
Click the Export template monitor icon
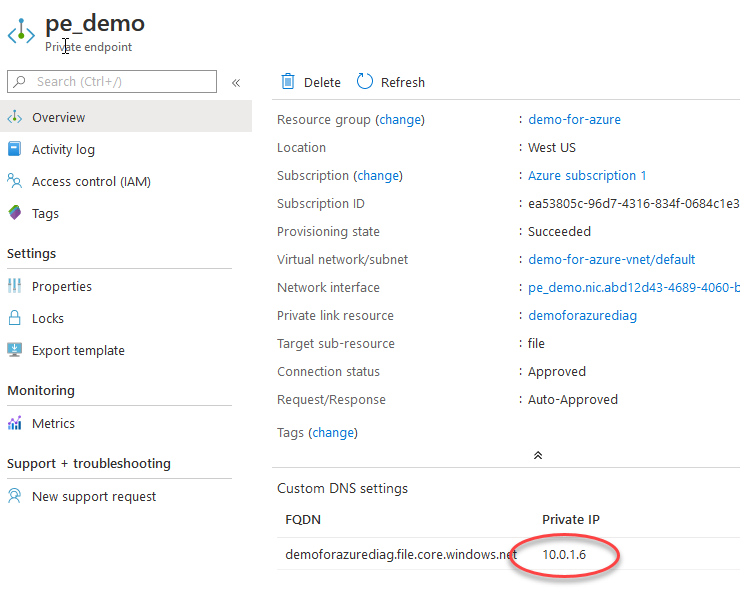15,350
